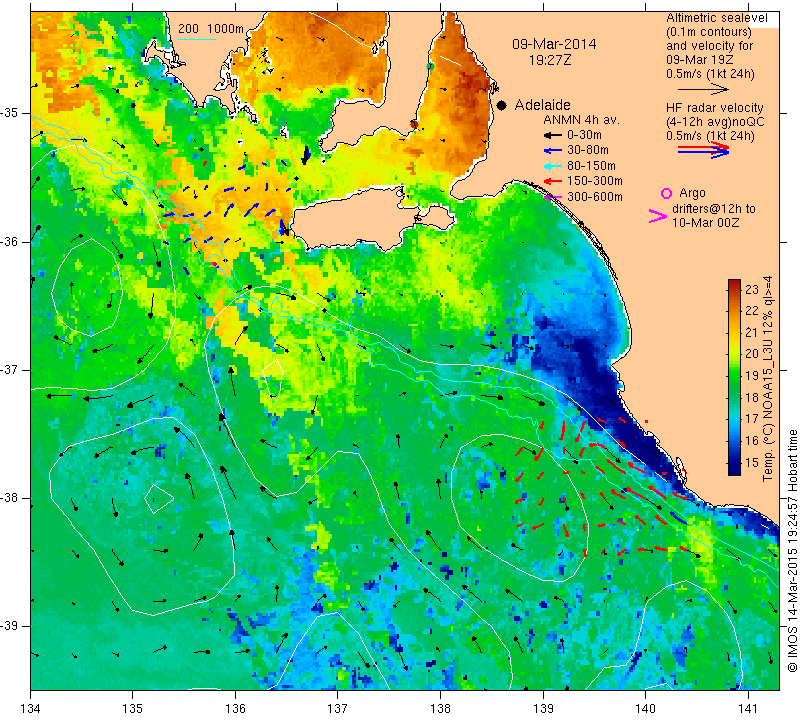Click the 19:27Z time label
This screenshot has height=720, width=800.
tap(550, 60)
